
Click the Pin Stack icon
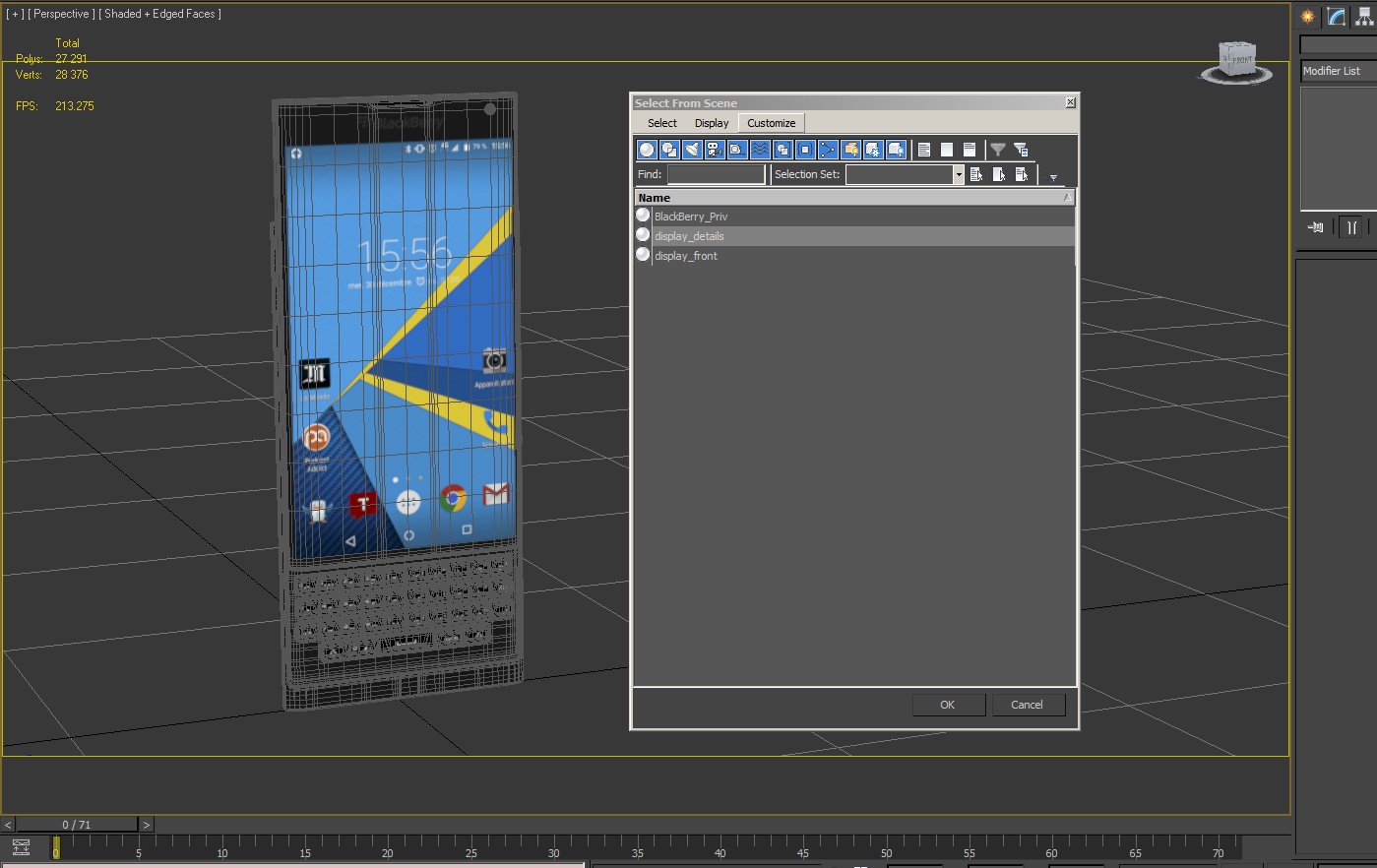(x=1316, y=227)
